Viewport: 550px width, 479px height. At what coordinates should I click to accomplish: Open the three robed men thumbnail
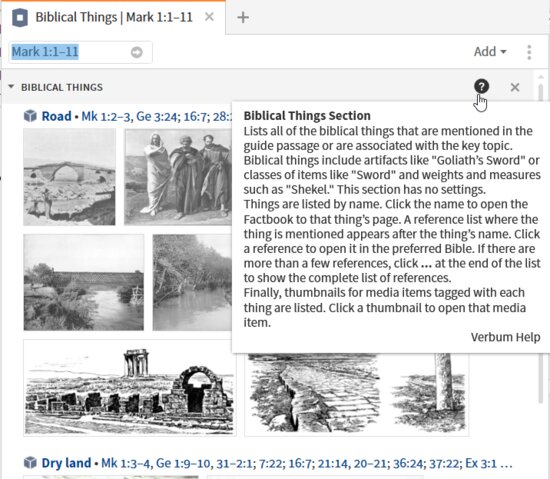[x=178, y=177]
